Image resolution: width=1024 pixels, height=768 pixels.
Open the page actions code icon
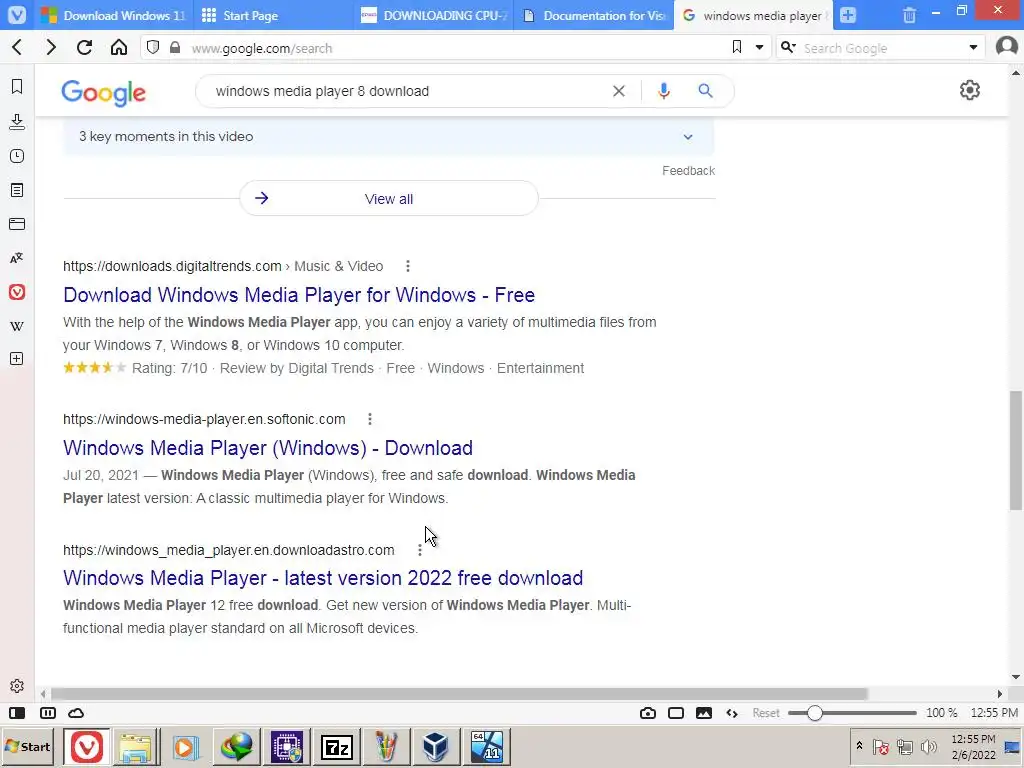click(732, 713)
